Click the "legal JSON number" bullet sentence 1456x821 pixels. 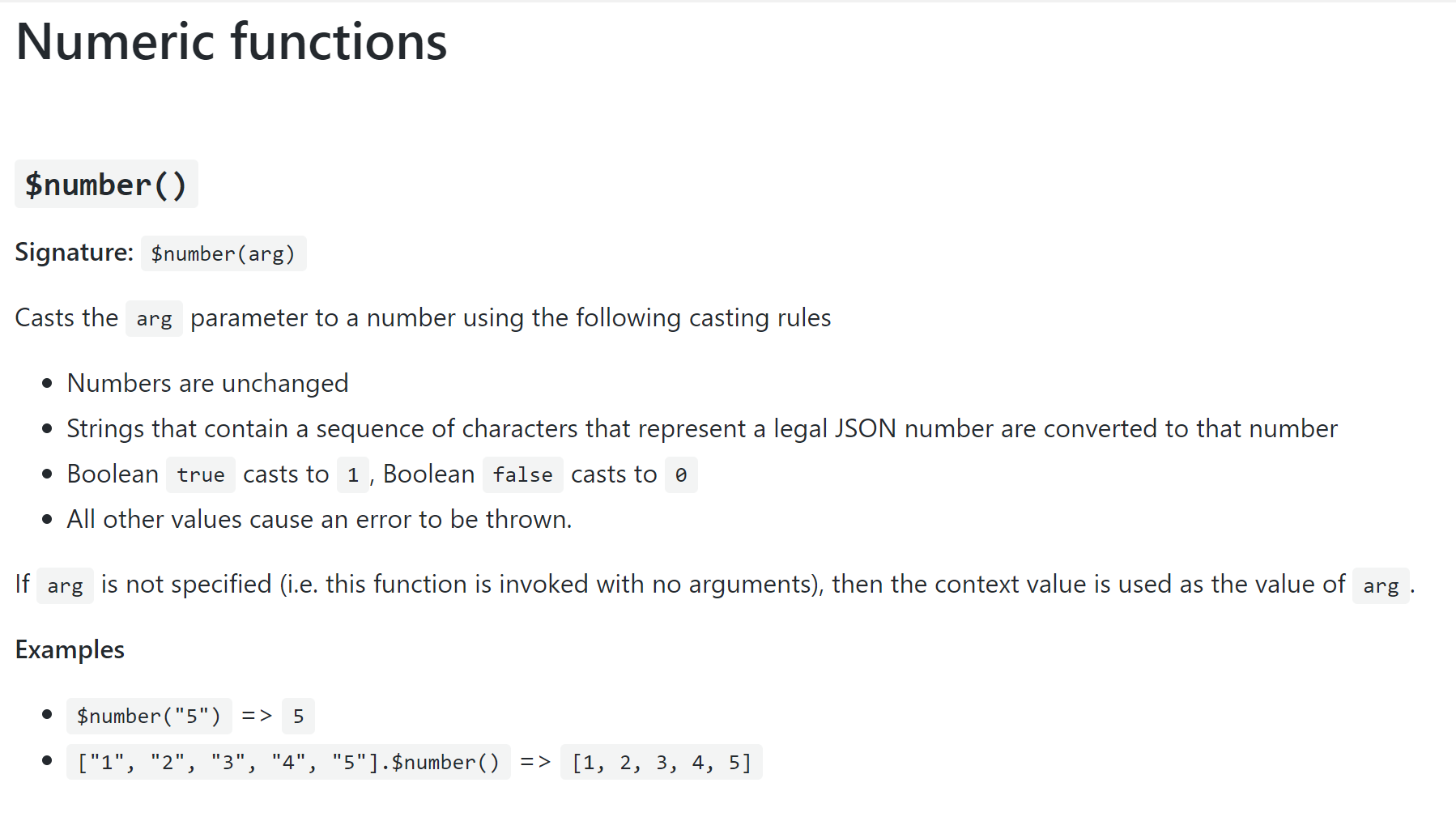pyautogui.click(x=701, y=428)
